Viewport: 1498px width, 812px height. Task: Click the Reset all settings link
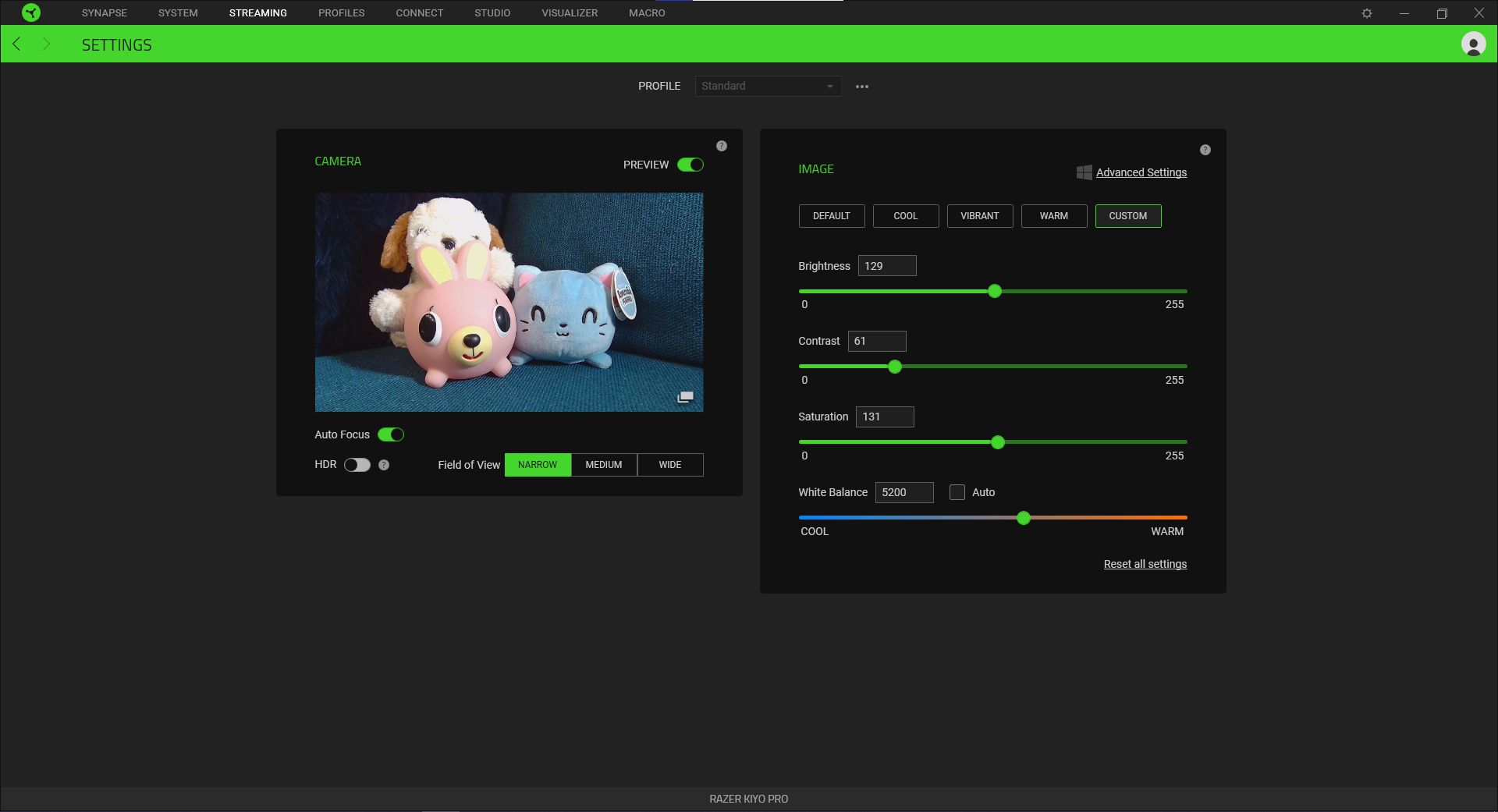click(1145, 564)
